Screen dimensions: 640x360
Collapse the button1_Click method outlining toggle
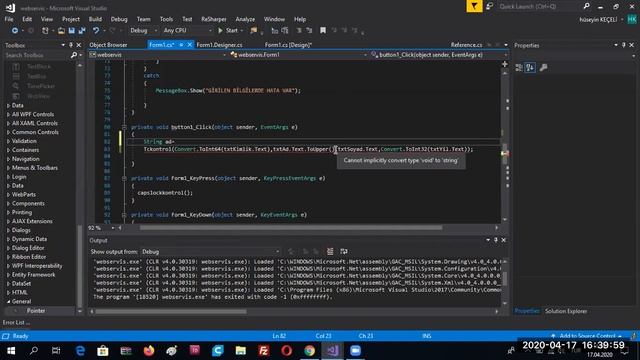point(124,127)
